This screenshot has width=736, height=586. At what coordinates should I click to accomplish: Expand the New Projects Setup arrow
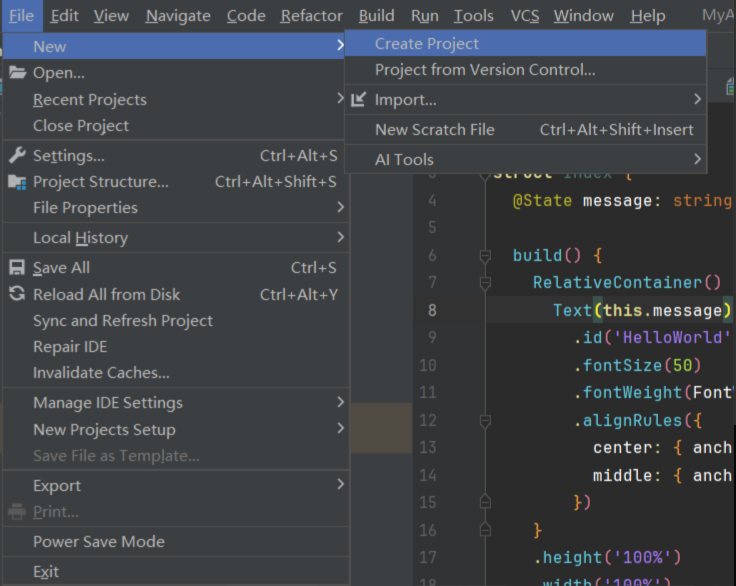(x=340, y=428)
